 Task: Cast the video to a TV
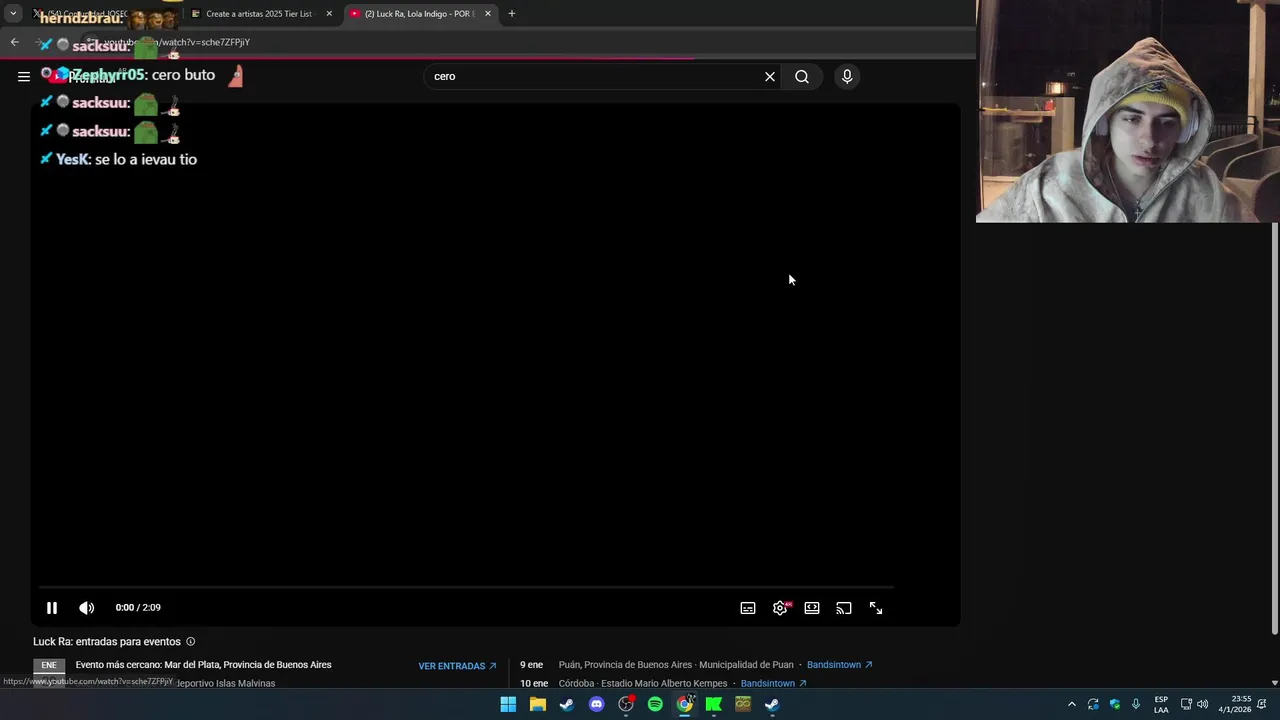click(x=844, y=608)
